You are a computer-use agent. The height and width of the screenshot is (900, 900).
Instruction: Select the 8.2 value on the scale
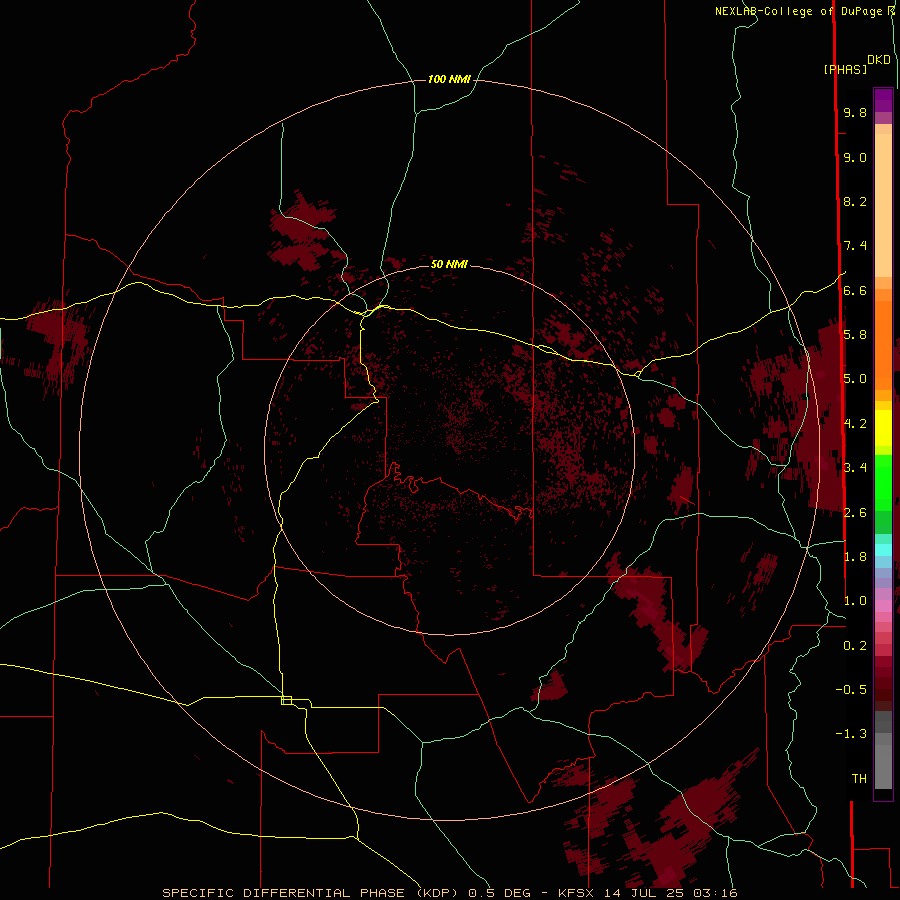point(855,201)
